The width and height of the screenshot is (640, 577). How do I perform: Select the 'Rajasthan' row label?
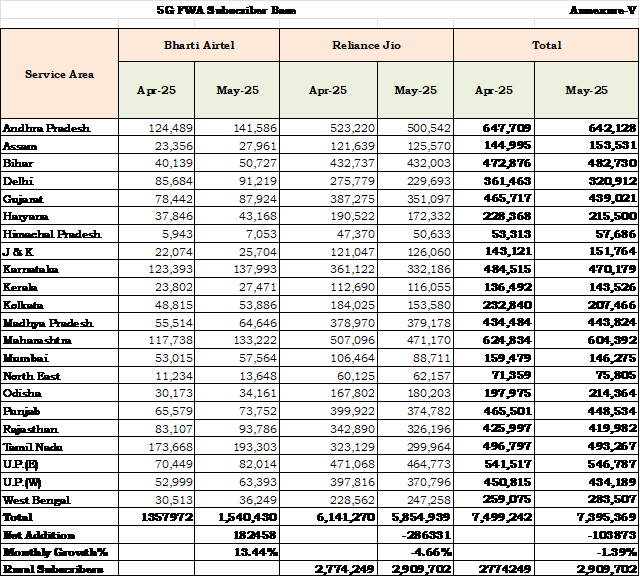click(x=31, y=429)
